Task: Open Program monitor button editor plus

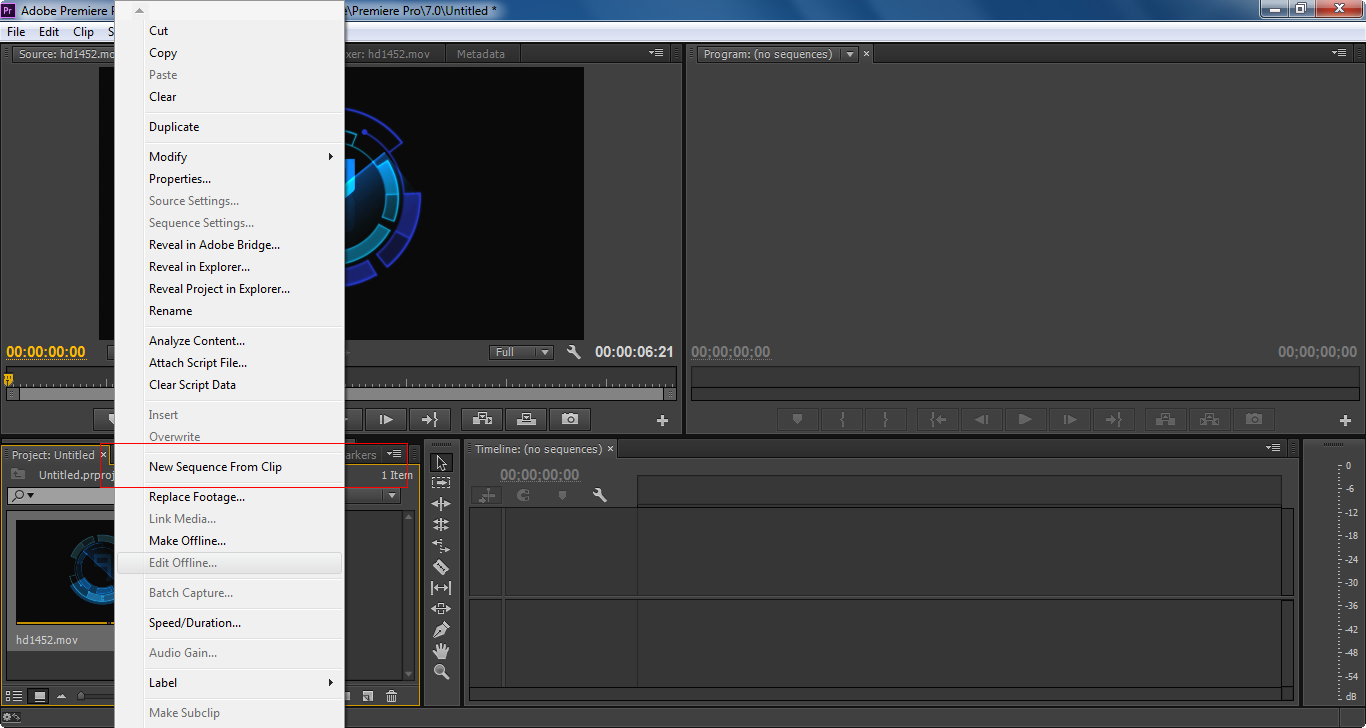Action: [1345, 421]
